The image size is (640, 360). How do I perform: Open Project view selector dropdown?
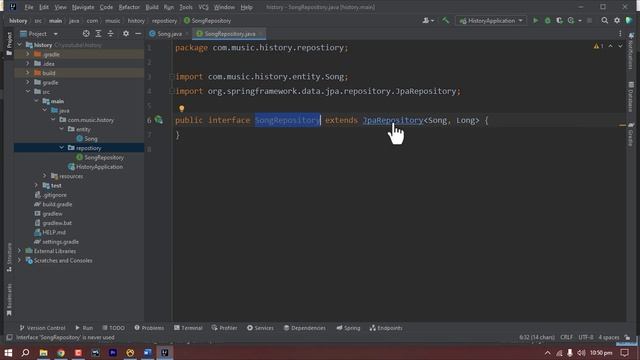39,33
